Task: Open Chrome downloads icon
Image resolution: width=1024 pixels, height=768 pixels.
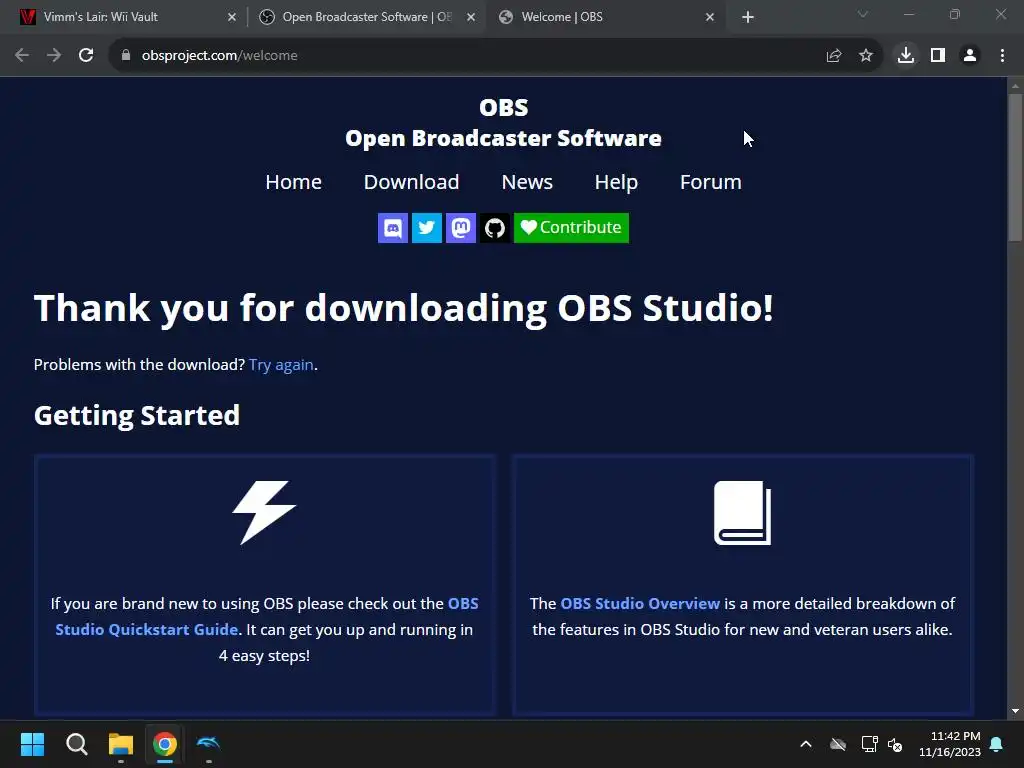Action: [906, 56]
